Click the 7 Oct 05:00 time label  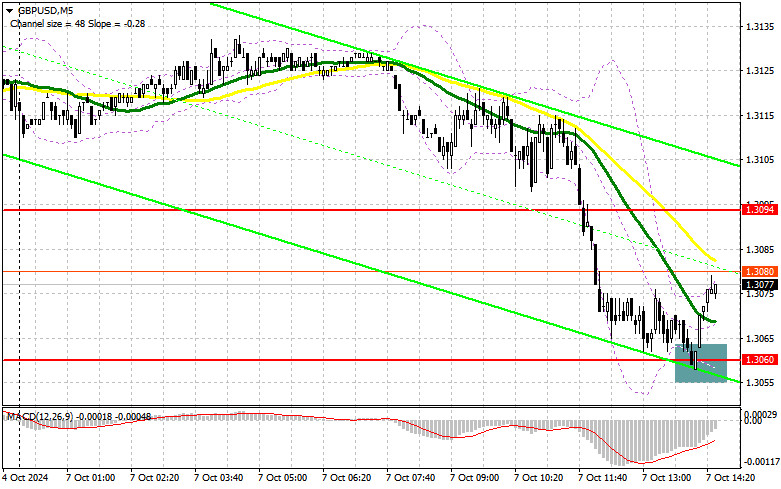pos(282,478)
